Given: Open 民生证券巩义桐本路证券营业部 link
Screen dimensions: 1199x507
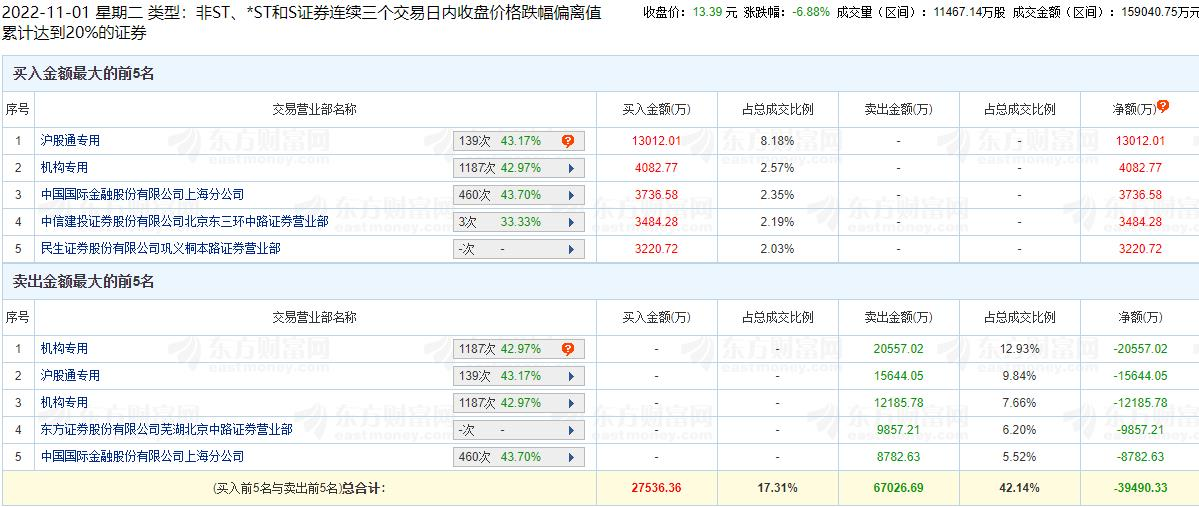Looking at the screenshot, I should pyautogui.click(x=161, y=249).
